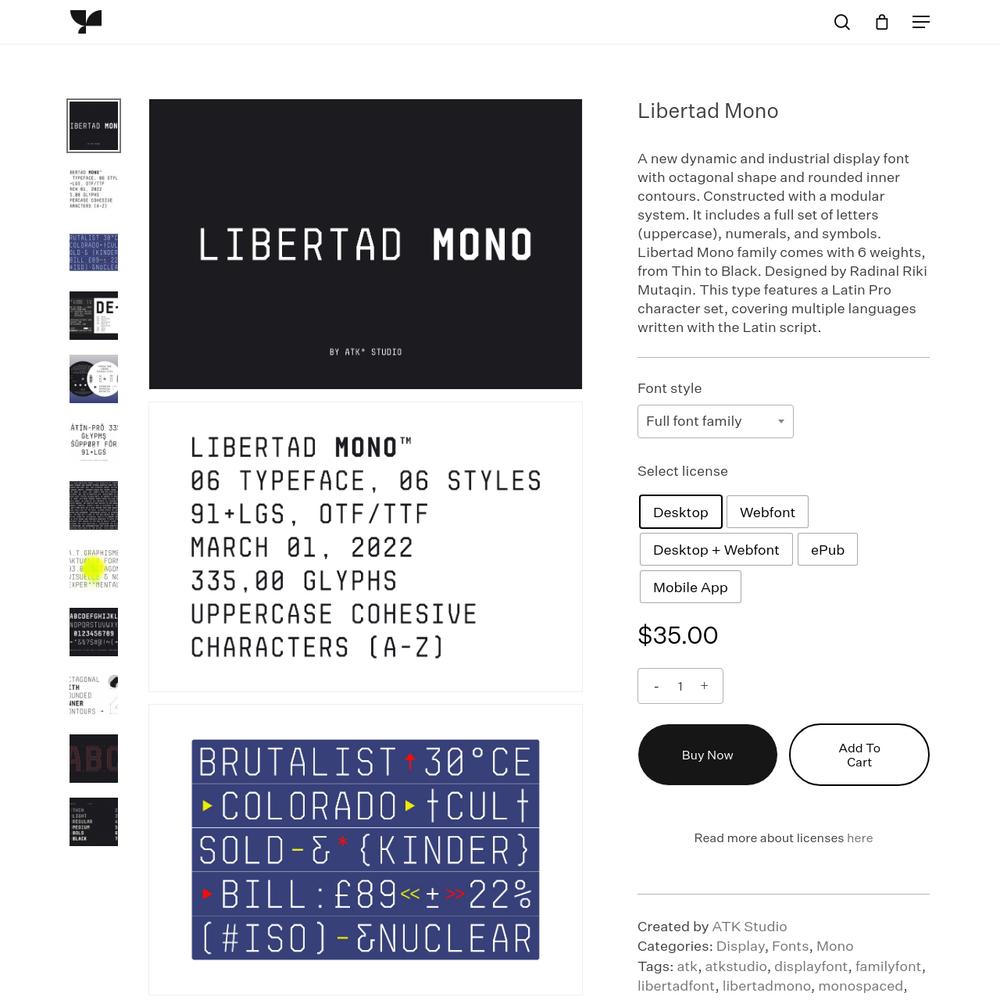Choose the Mobile App license
This screenshot has height=1000, width=1000.
tap(690, 587)
